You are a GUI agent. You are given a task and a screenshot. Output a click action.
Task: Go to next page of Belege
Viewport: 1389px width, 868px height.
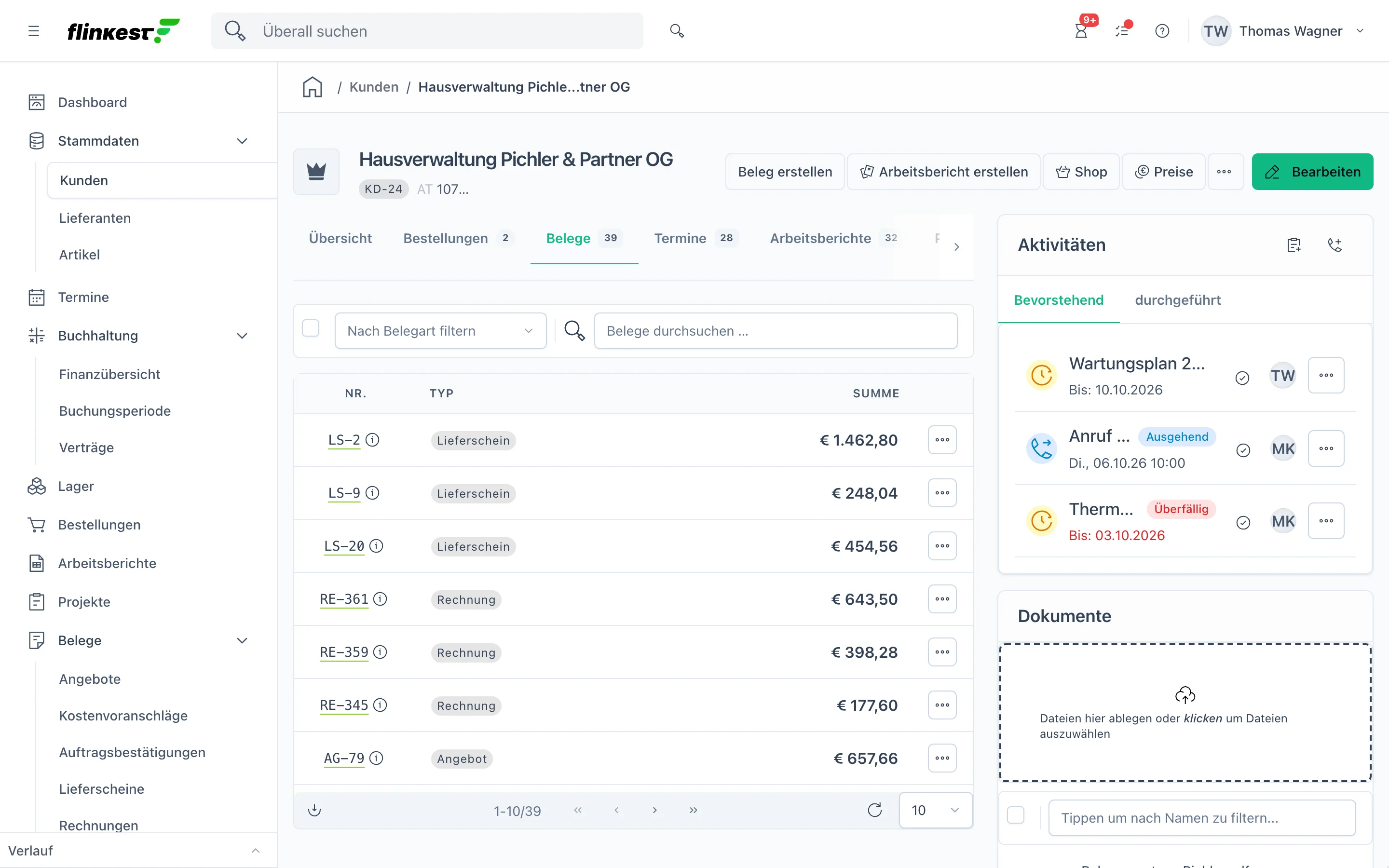[x=654, y=810]
